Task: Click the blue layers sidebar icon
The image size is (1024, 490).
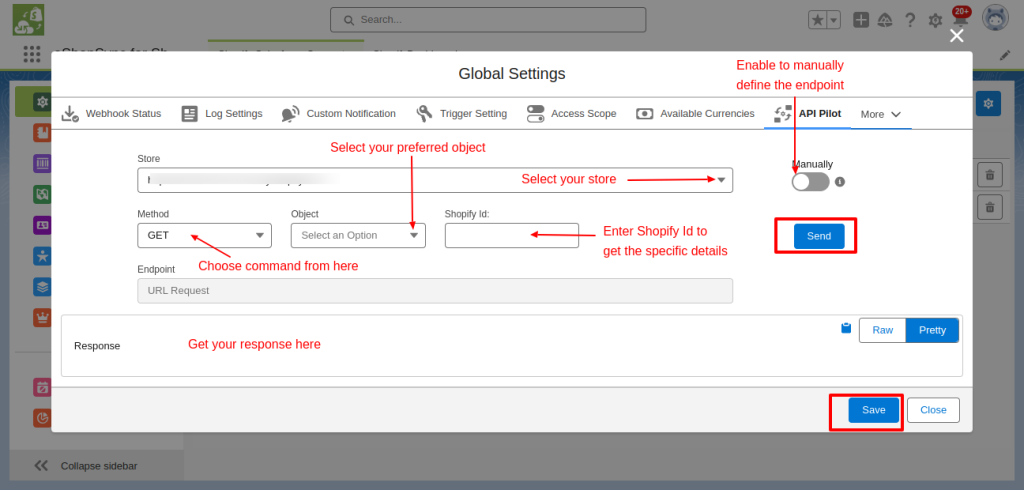Action: [x=42, y=287]
